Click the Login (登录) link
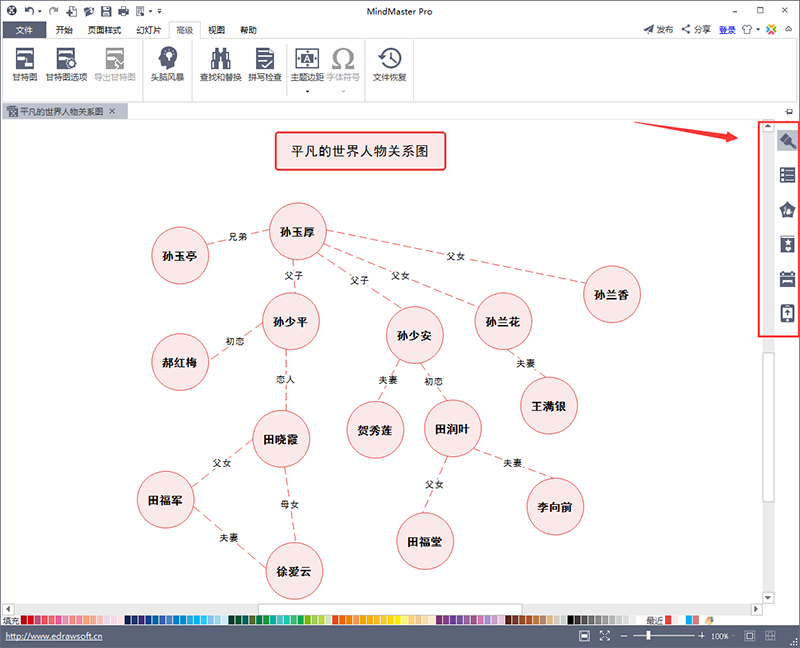800x648 pixels. tap(727, 30)
